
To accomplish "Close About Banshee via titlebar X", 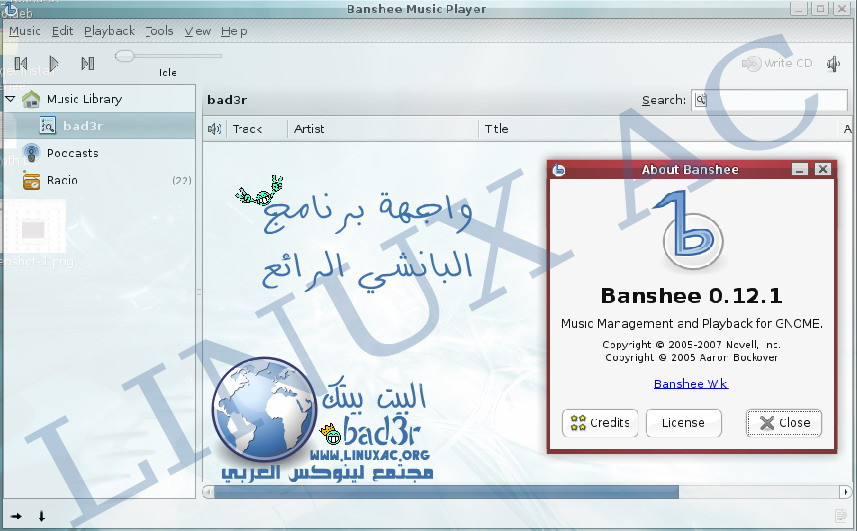I will [x=823, y=169].
